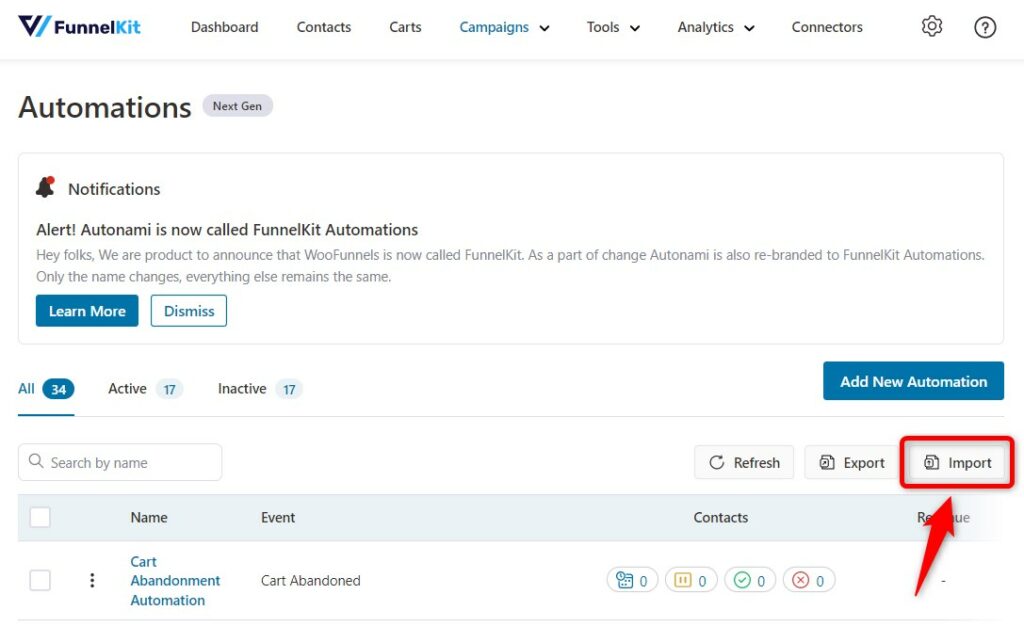Dismiss the notification alert

[x=189, y=311]
